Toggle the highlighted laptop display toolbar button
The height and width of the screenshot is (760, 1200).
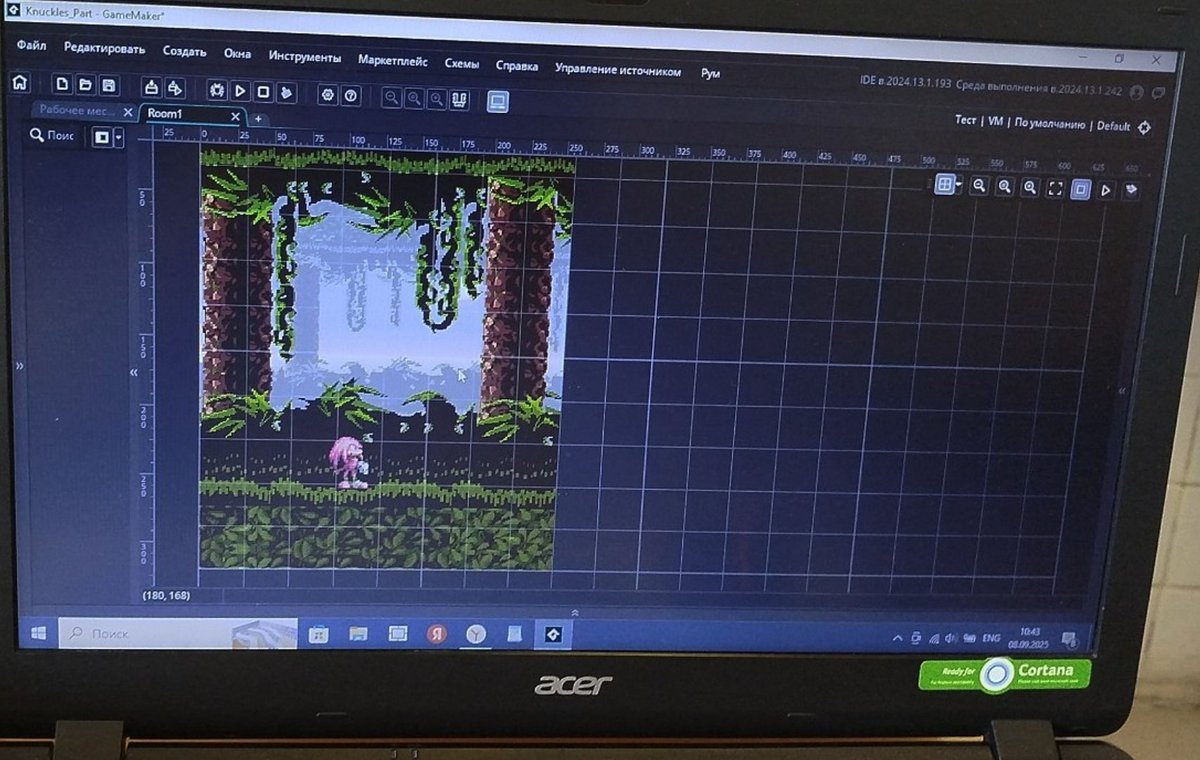[x=498, y=101]
